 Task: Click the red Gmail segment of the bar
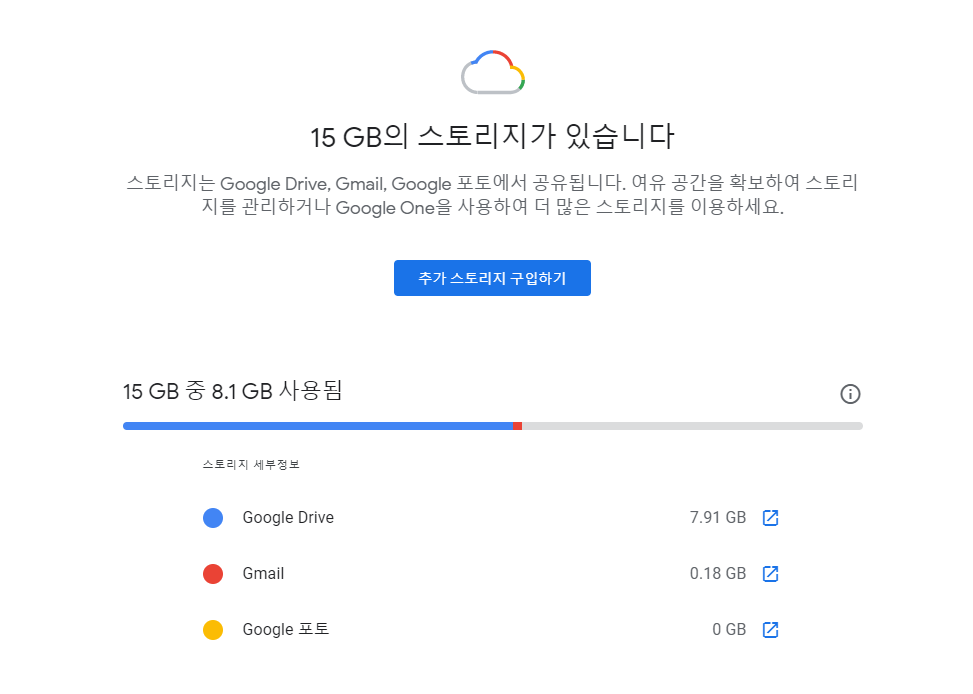(x=518, y=425)
